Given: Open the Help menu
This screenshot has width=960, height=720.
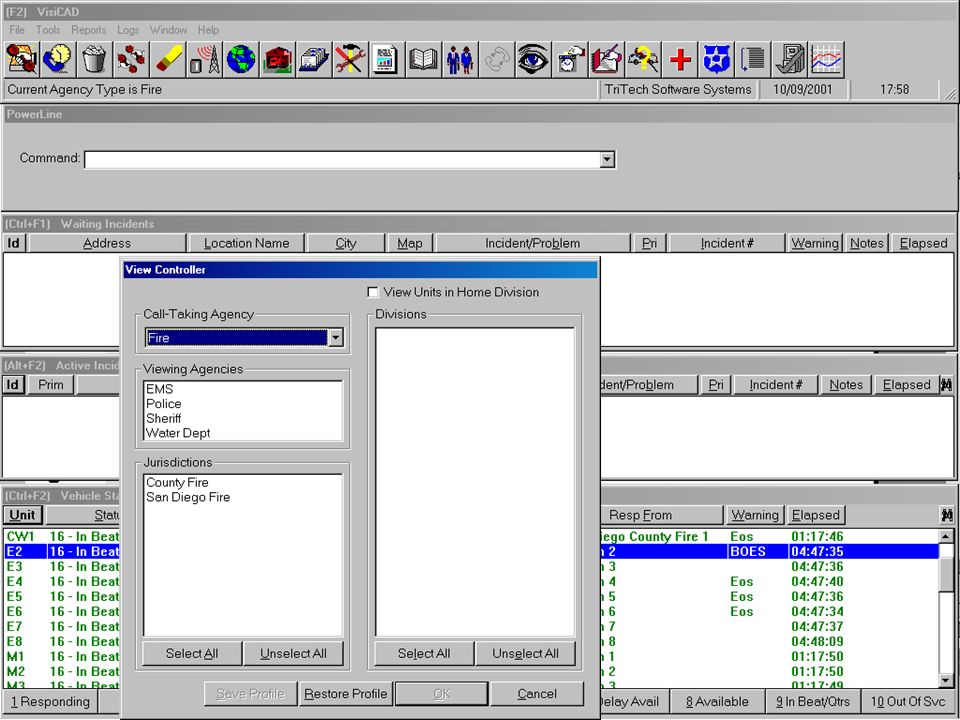Looking at the screenshot, I should tap(208, 30).
